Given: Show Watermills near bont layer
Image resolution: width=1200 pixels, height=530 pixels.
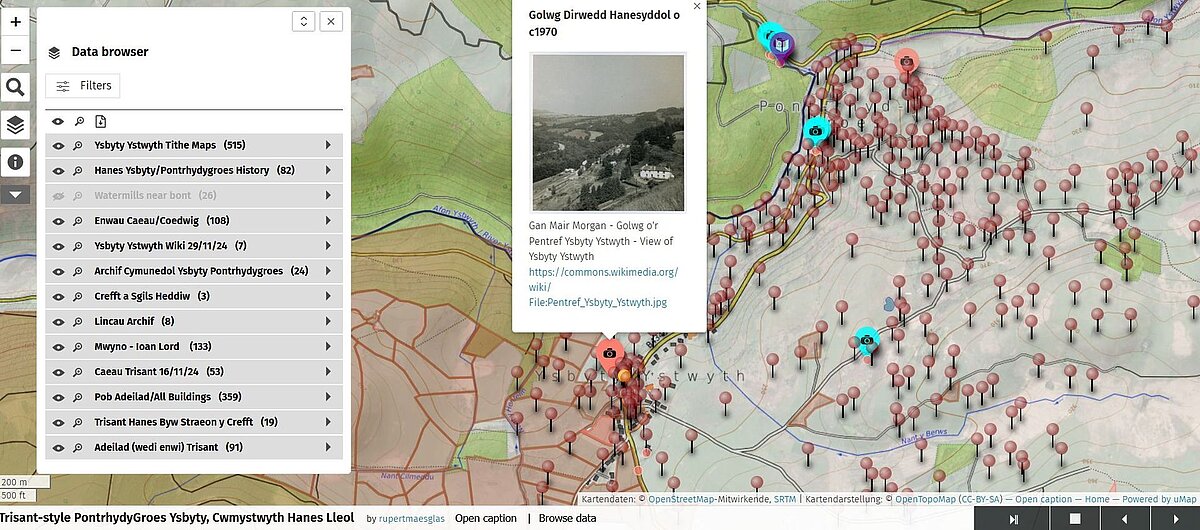Looking at the screenshot, I should (x=58, y=195).
